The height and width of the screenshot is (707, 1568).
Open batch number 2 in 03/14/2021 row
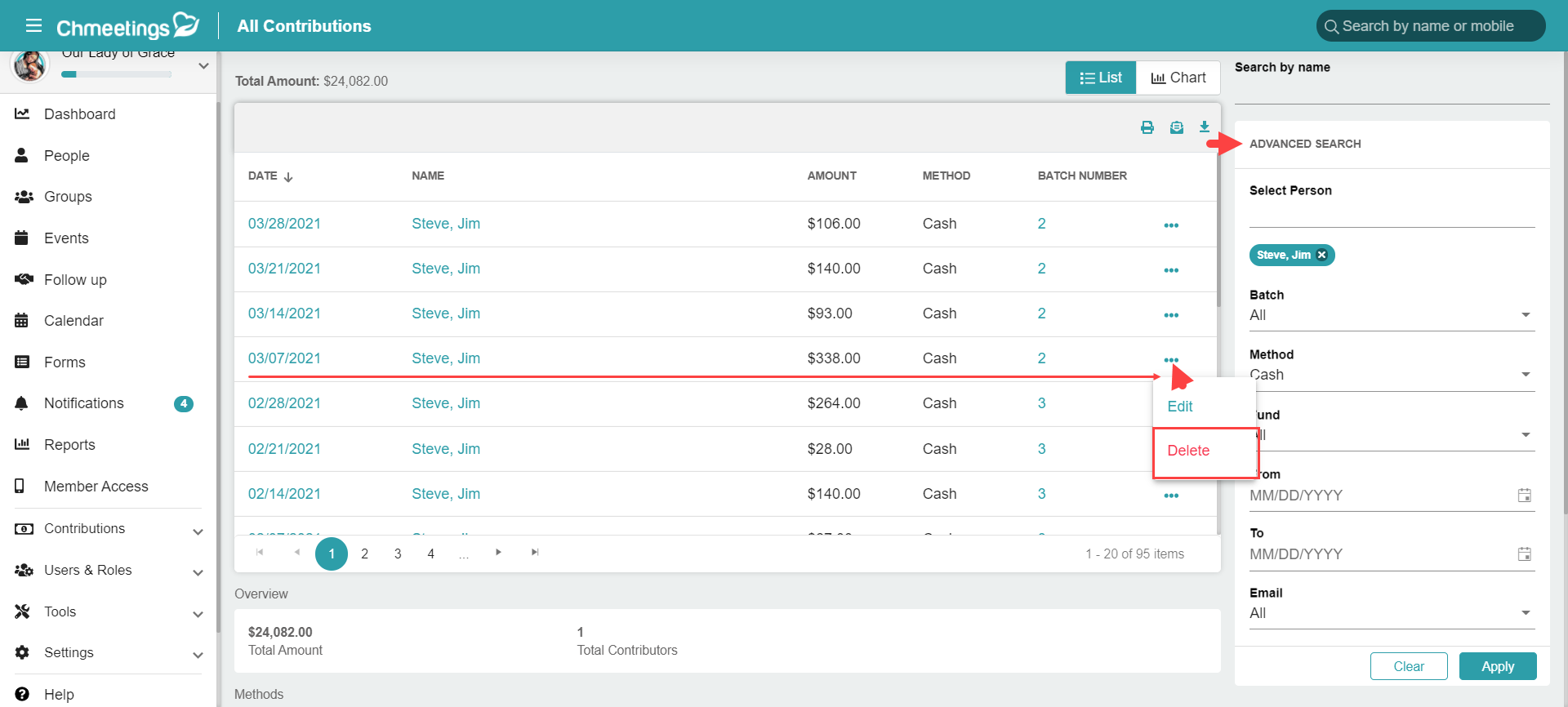click(1042, 313)
